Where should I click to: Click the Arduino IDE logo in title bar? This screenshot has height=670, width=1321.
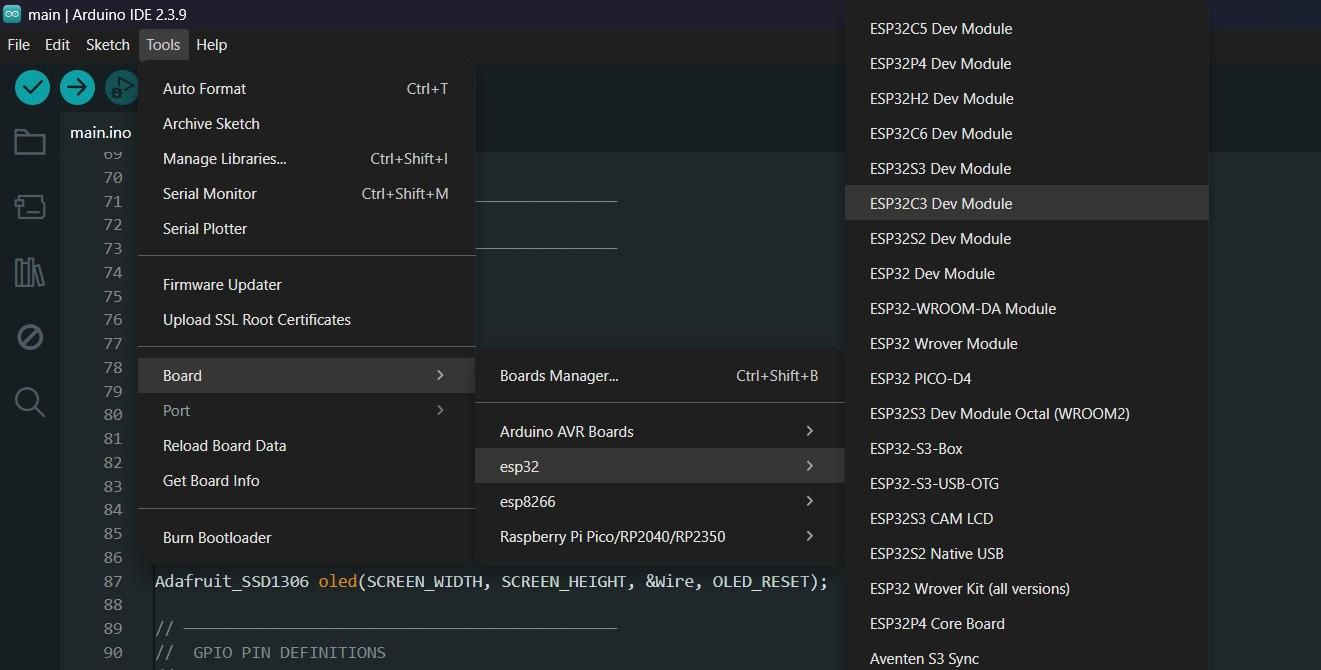click(x=12, y=14)
